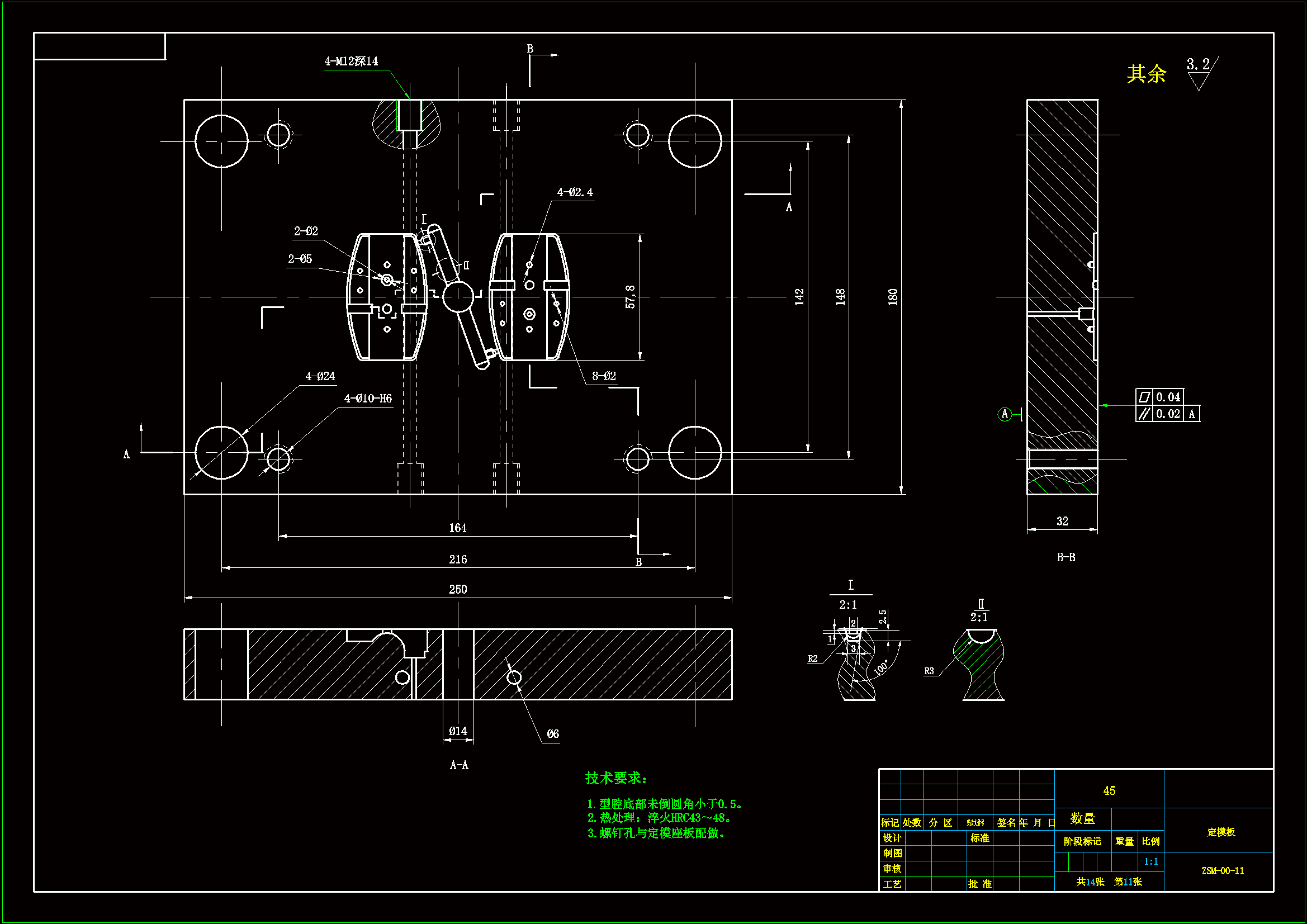
Task: Select the 250 overall width dimension text
Action: point(458,590)
